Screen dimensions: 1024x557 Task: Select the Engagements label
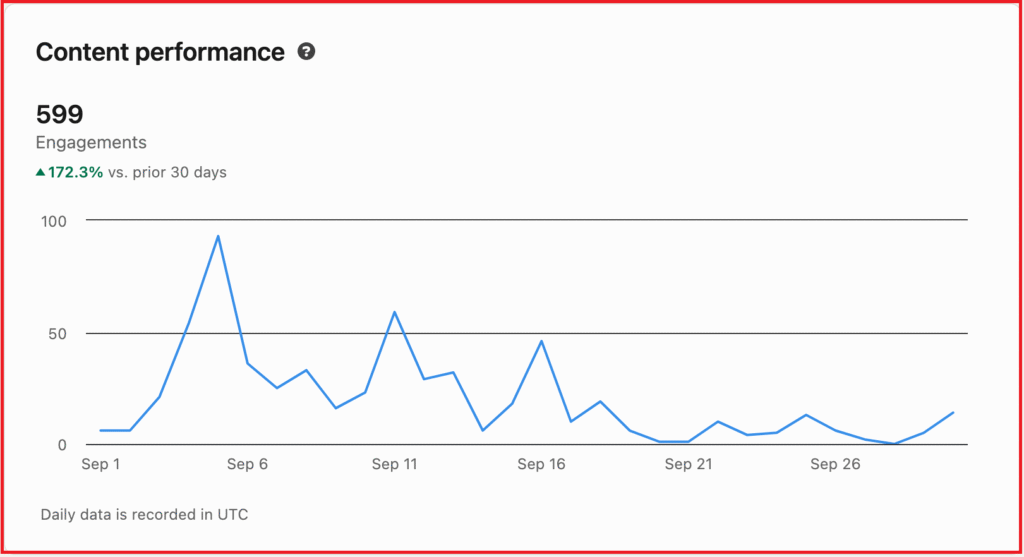(91, 142)
